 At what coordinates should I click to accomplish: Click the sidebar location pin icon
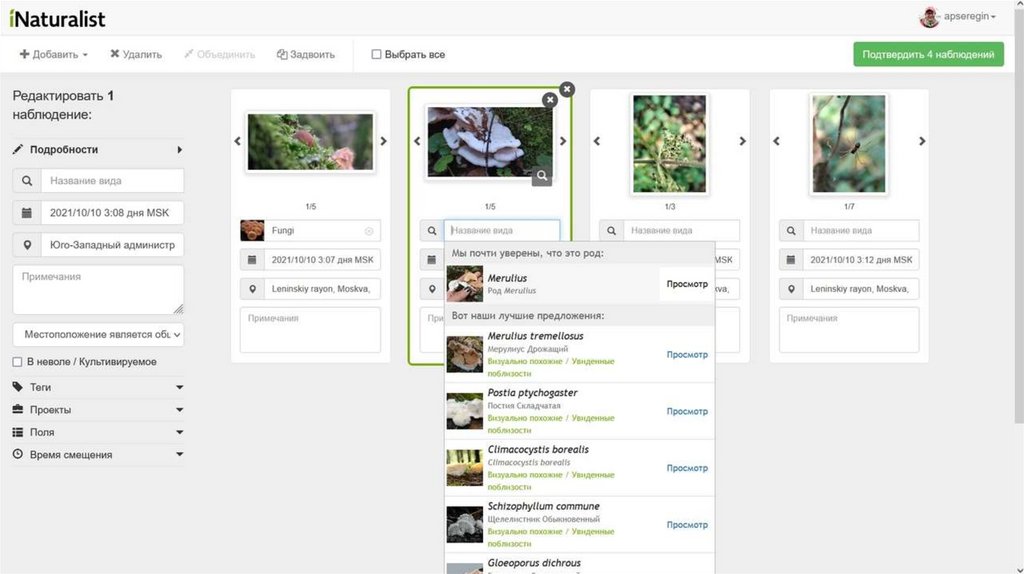27,245
